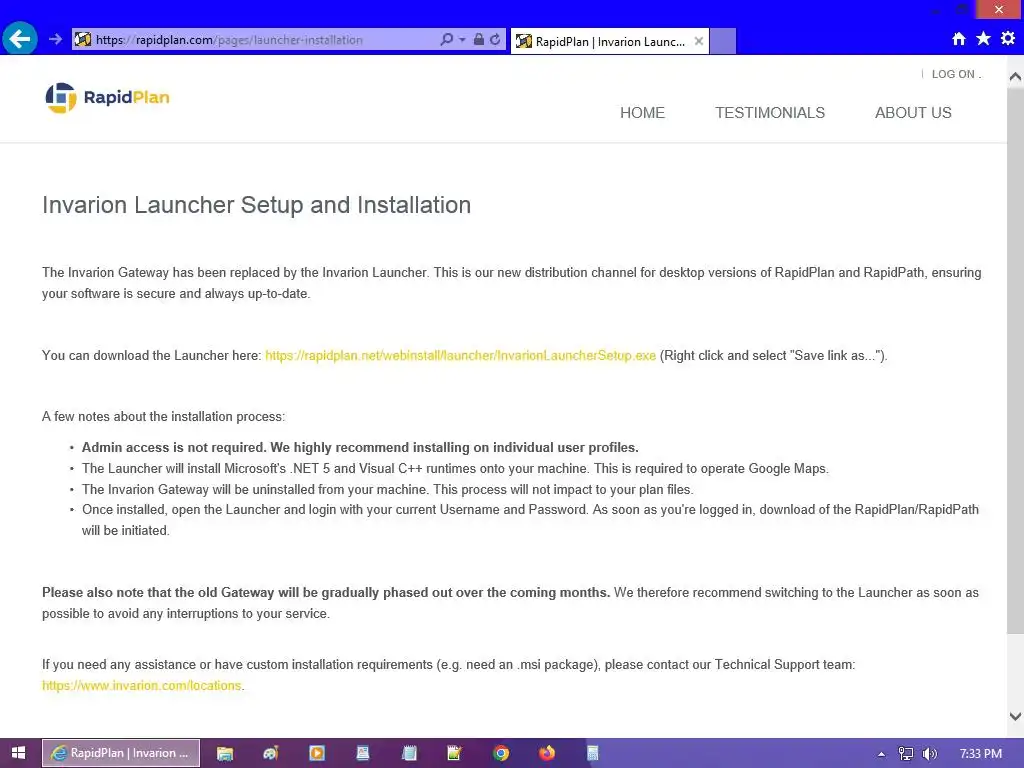1024x768 pixels.
Task: Click the lock security icon in address bar
Action: point(479,40)
